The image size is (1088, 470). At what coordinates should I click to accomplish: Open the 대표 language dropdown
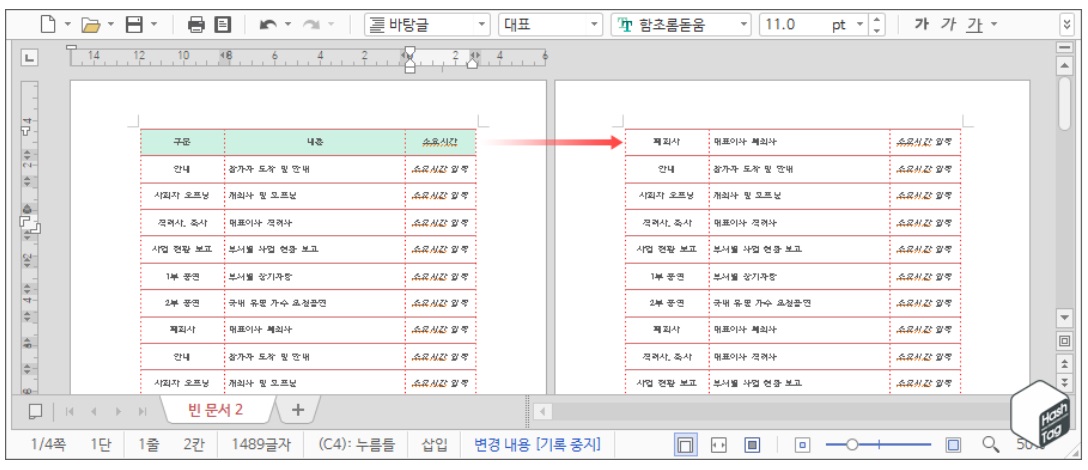point(551,25)
